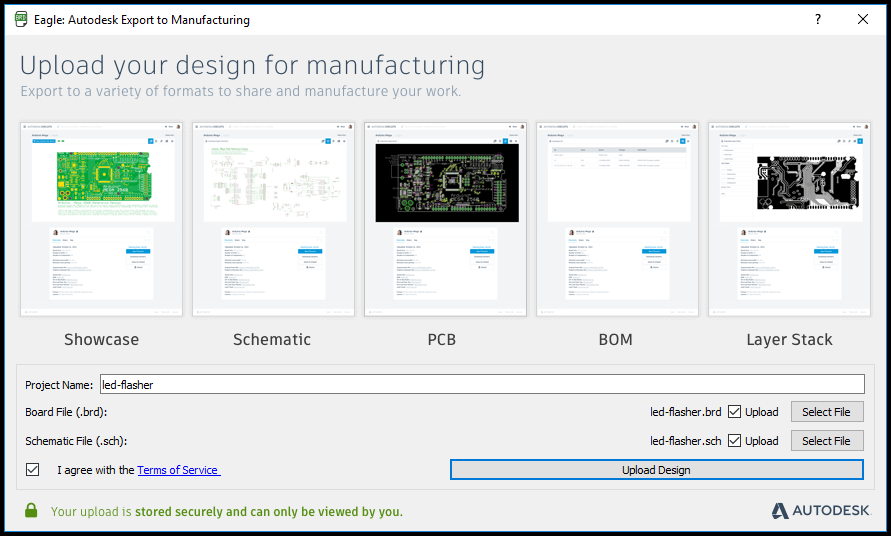The height and width of the screenshot is (536, 891).
Task: Click the led-flasher.sch file name
Action: click(685, 441)
